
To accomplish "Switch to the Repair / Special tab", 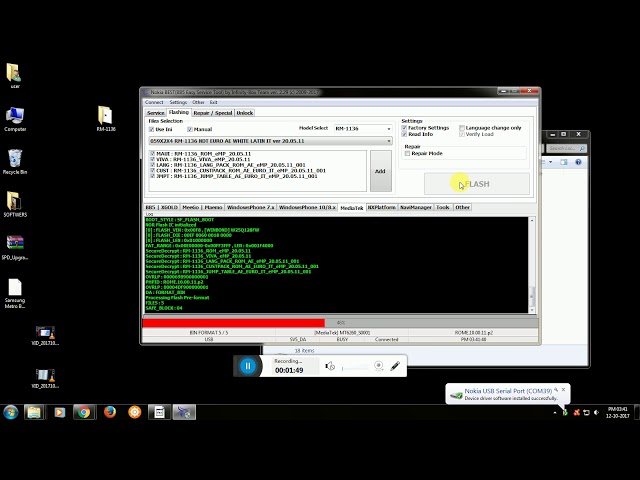I will [213, 113].
